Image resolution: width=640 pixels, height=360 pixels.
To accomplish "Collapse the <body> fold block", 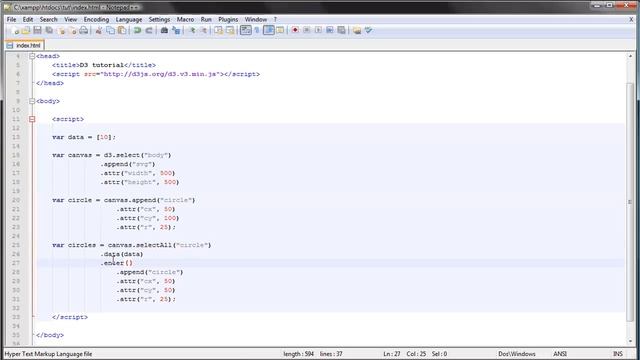I will (x=32, y=101).
